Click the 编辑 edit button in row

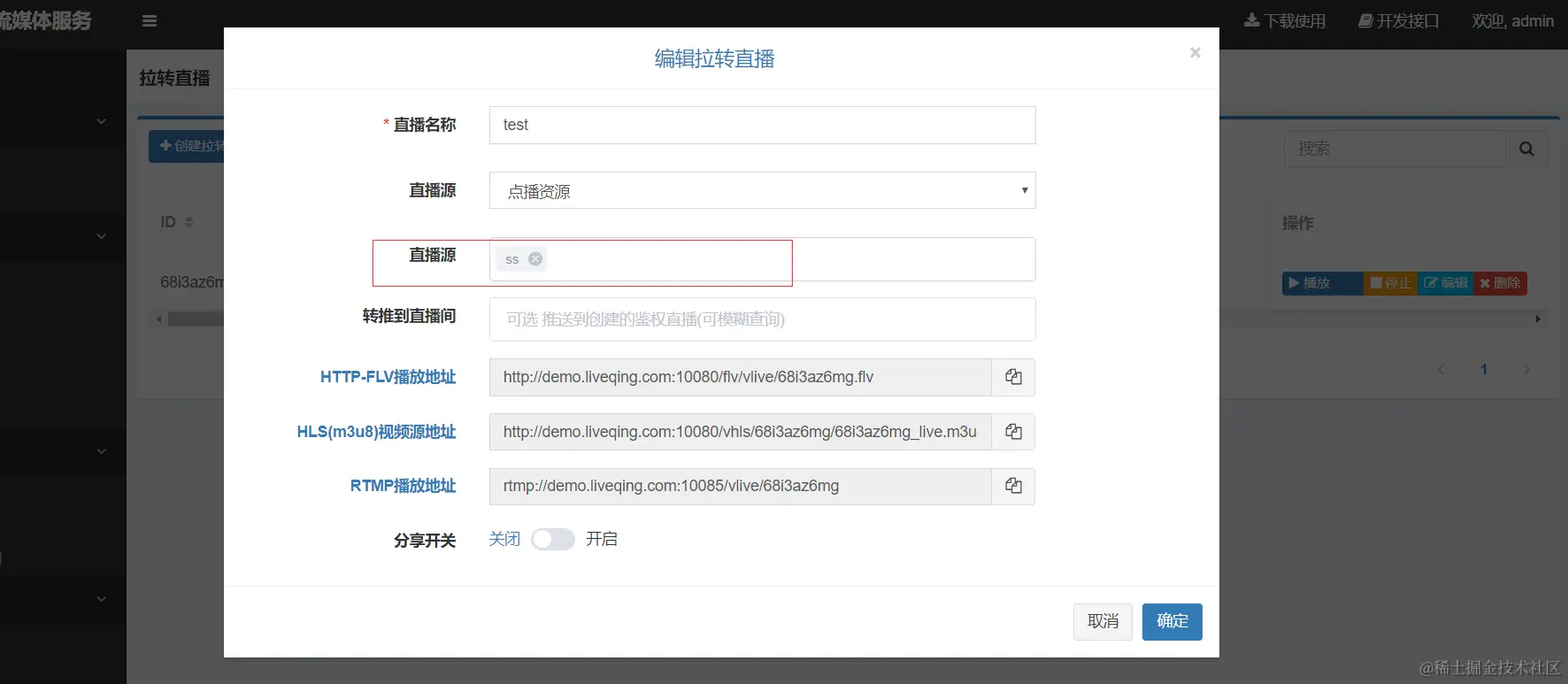[x=1446, y=283]
